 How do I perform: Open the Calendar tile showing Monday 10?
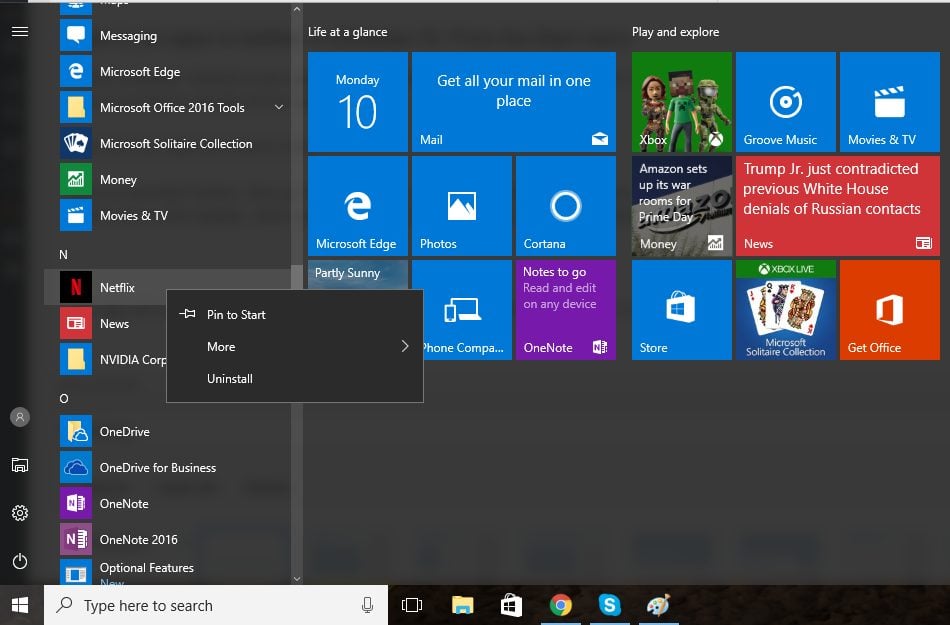tap(357, 102)
